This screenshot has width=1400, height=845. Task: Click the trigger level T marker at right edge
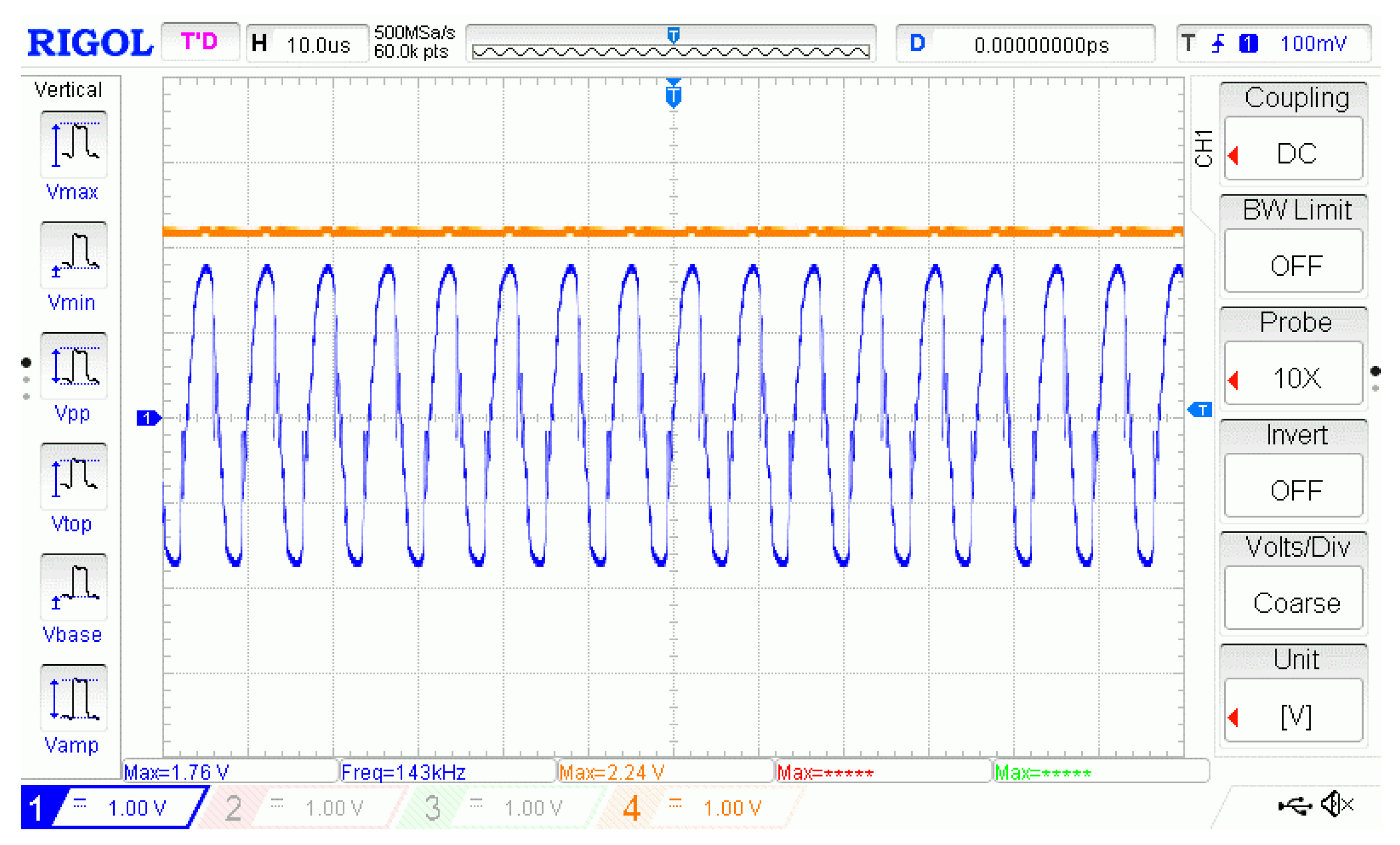tap(1200, 409)
